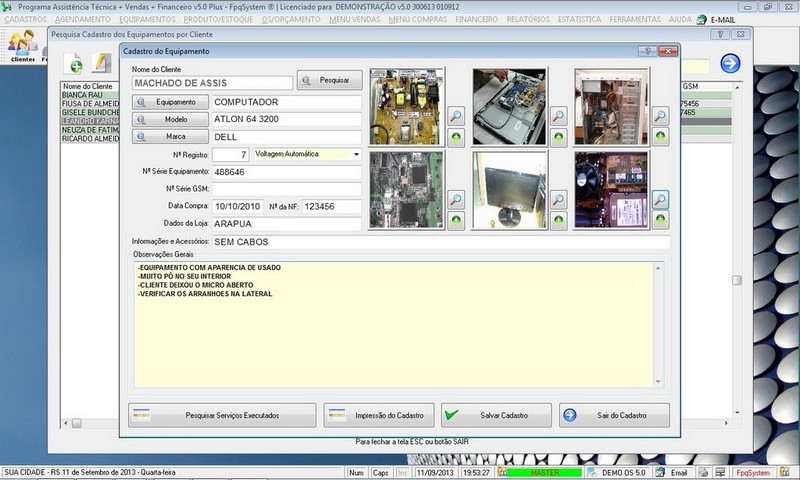Click the blue arrow exit icon
Image resolution: width=800 pixels, height=480 pixels.
coord(730,63)
